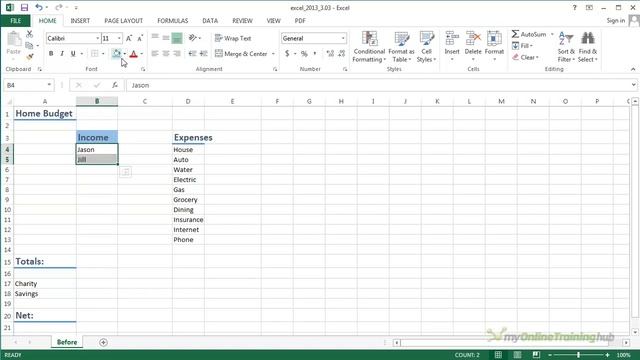Click the Orientation text-angle icon

coord(193,38)
